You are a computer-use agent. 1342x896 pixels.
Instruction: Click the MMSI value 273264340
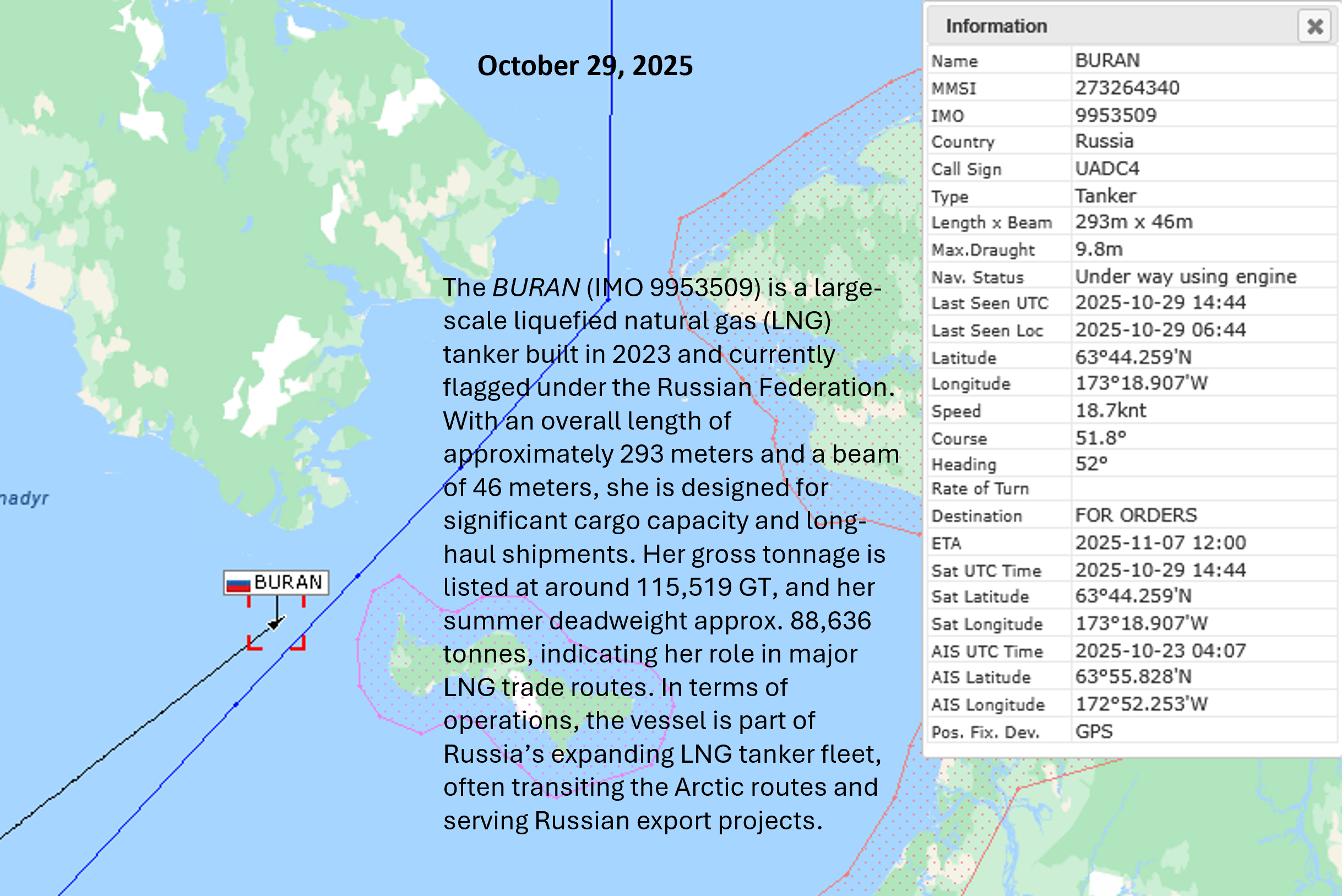(x=1127, y=88)
